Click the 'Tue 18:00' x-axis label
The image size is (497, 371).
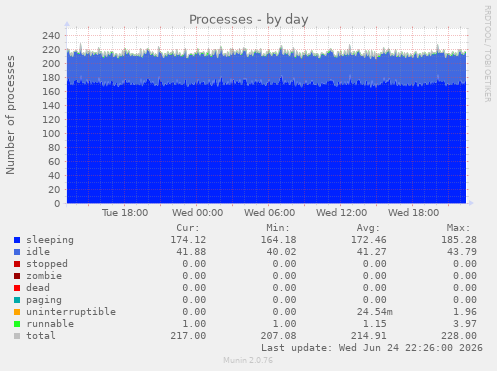pyautogui.click(x=125, y=213)
